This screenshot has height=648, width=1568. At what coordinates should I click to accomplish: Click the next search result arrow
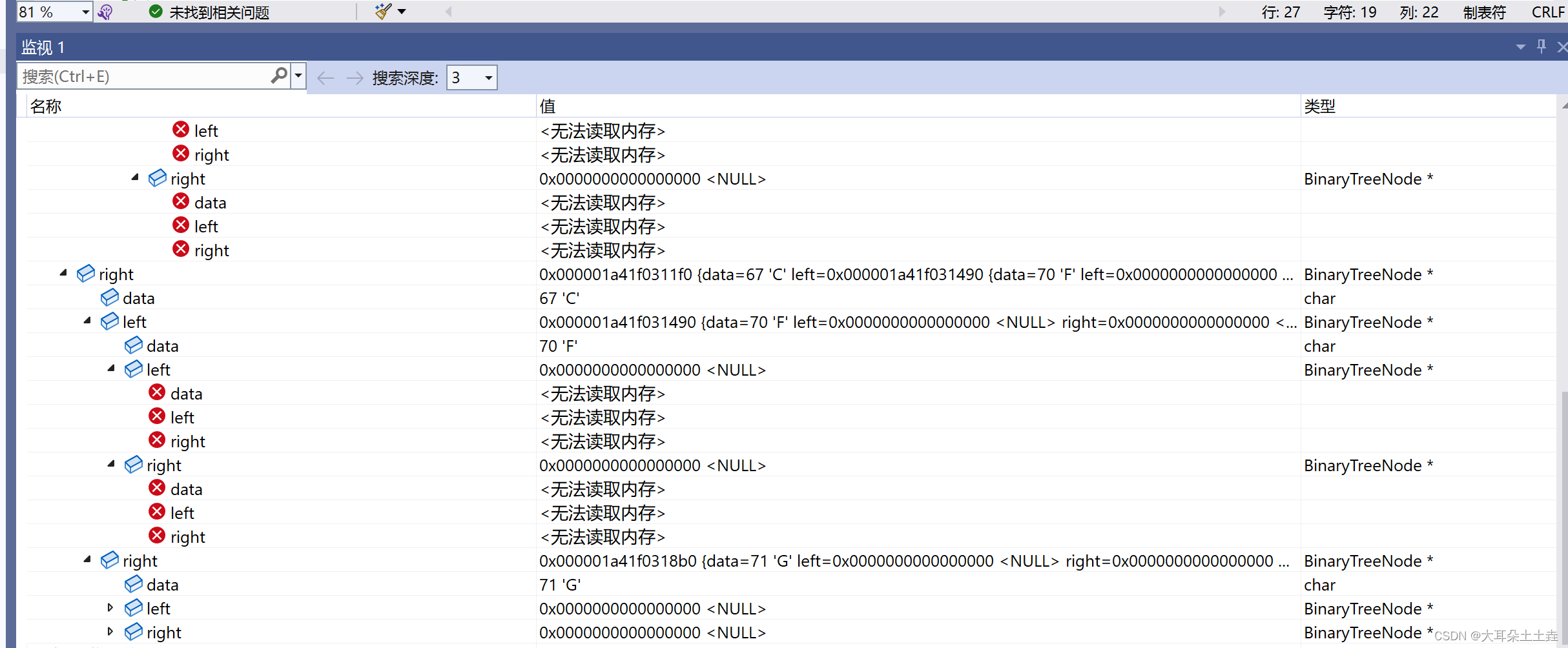[x=355, y=77]
